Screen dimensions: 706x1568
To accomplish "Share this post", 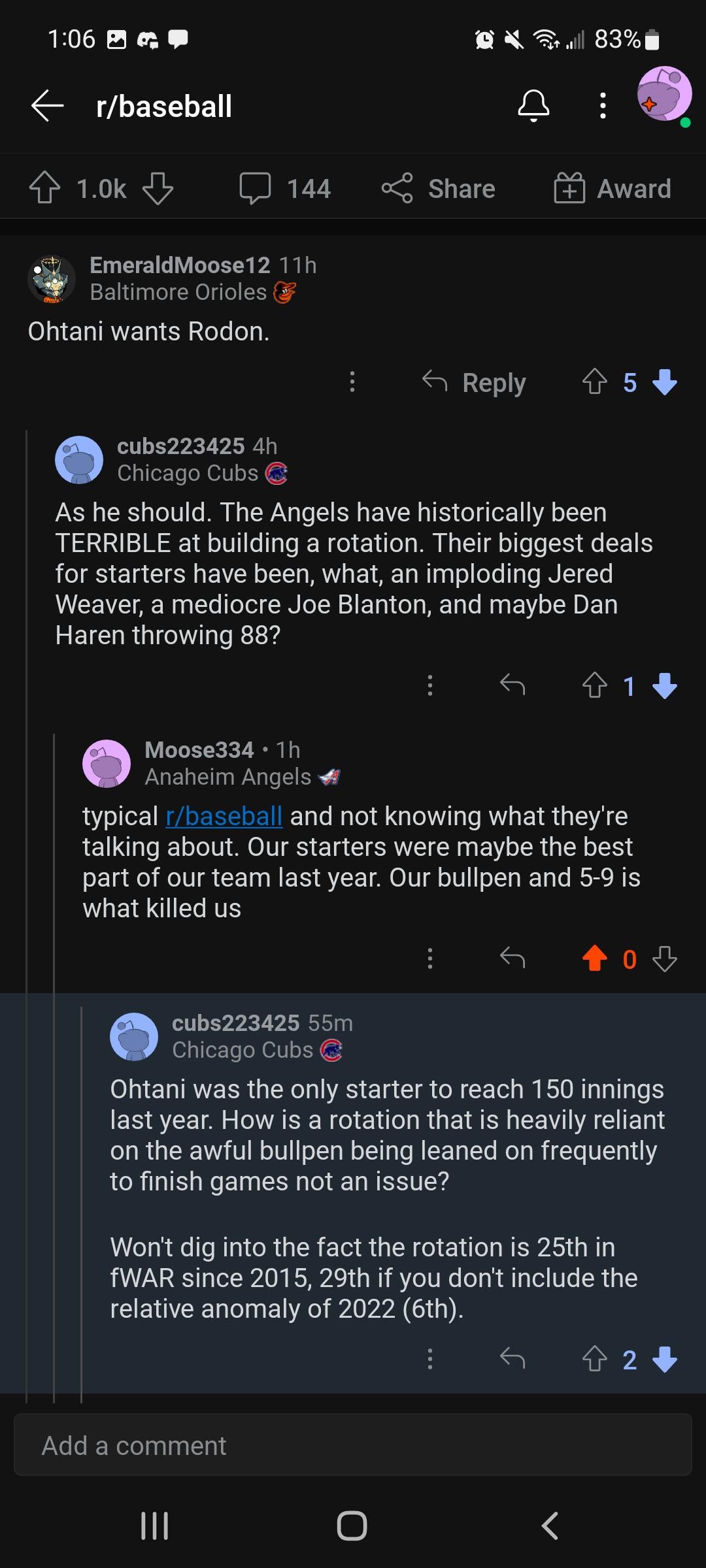I will (439, 188).
